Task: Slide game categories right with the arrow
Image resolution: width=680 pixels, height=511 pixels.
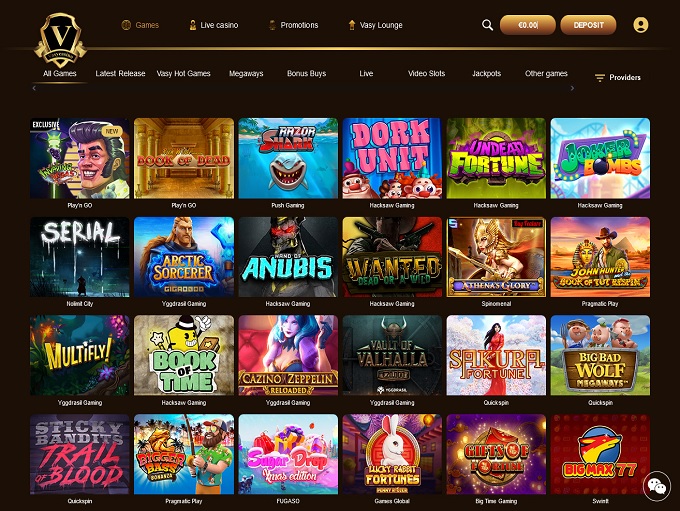Action: (572, 88)
